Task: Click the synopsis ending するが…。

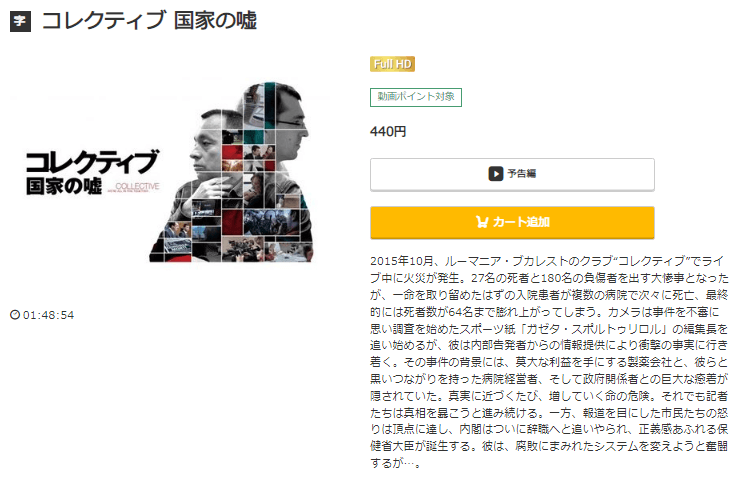Action: [x=395, y=463]
